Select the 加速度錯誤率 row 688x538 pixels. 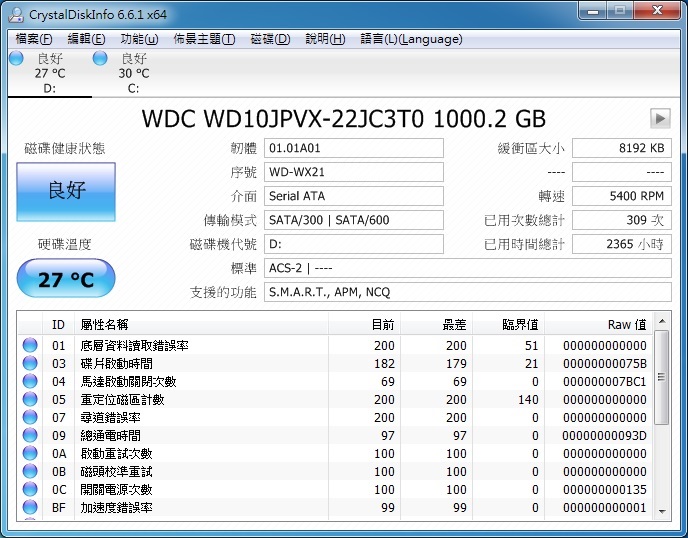(336, 507)
